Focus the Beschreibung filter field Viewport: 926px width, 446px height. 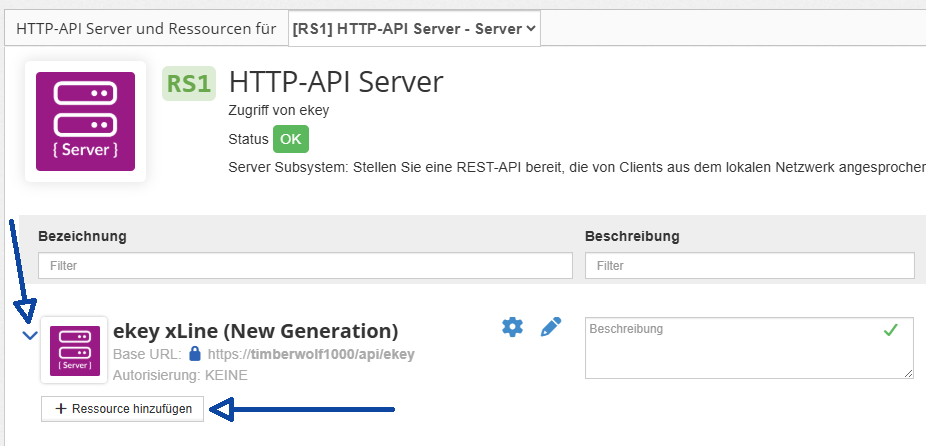click(750, 266)
